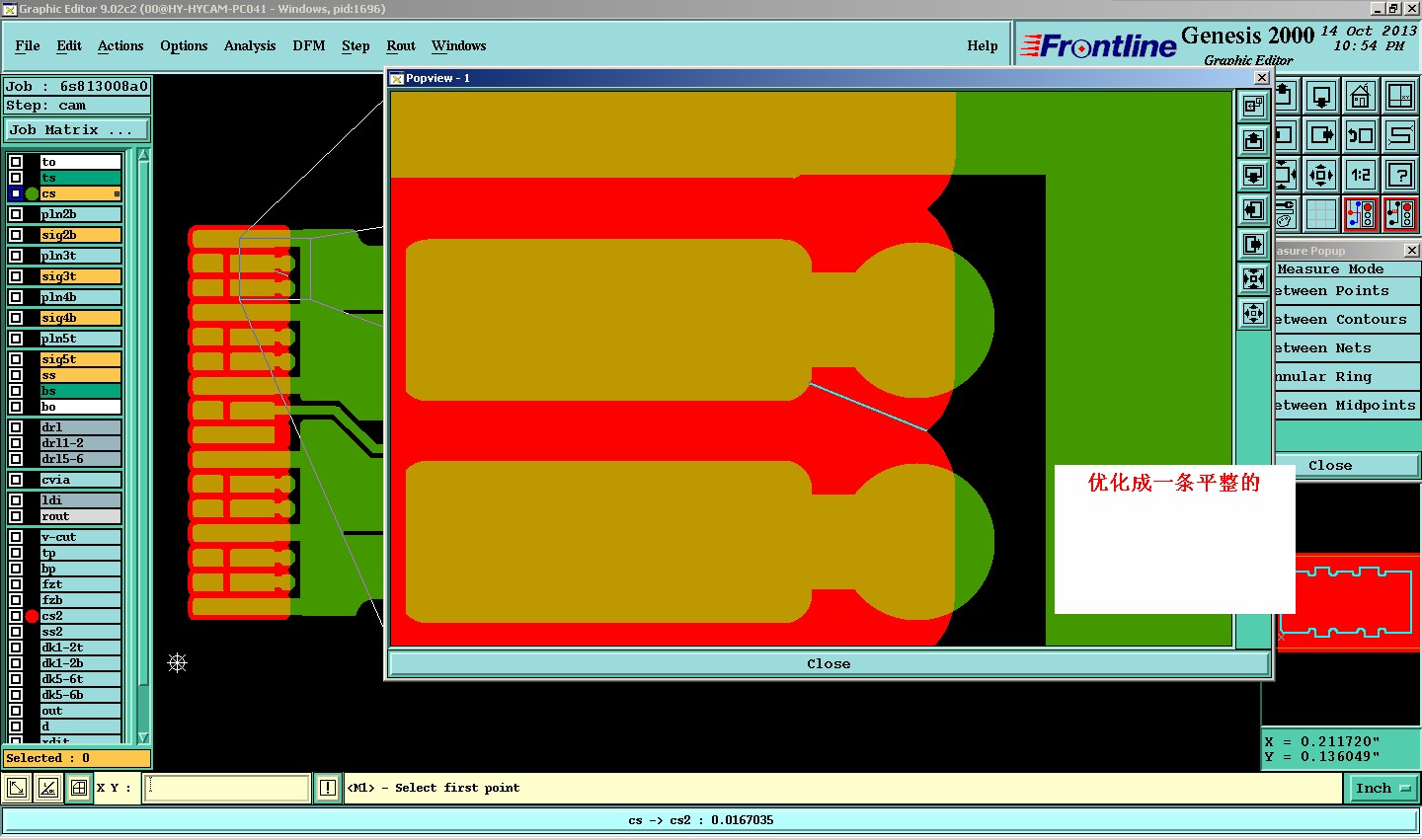Image resolution: width=1422 pixels, height=840 pixels.
Task: Click the pan-down arrow icon in the right toolbar
Action: (x=1321, y=96)
